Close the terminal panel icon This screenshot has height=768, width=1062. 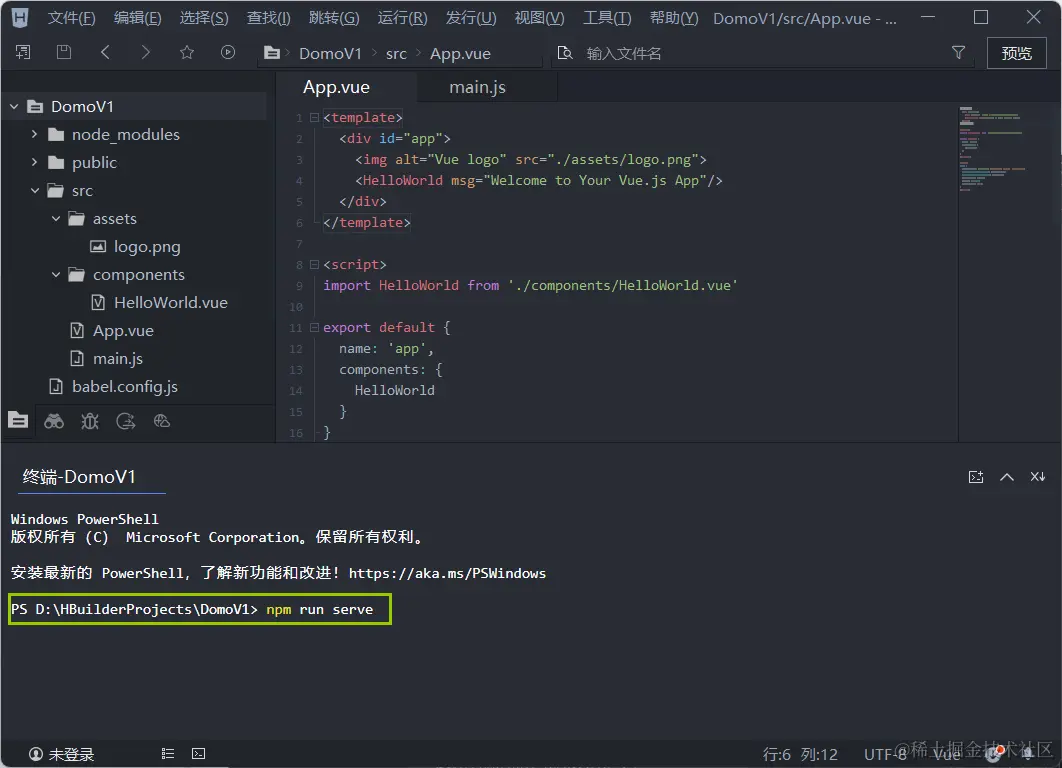pos(1038,477)
